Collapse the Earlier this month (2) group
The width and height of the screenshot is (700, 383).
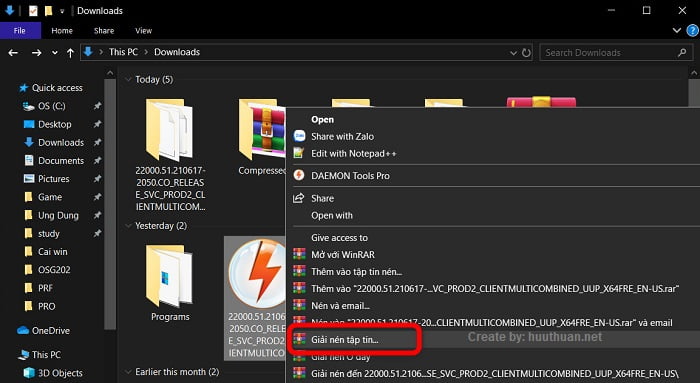coord(128,372)
